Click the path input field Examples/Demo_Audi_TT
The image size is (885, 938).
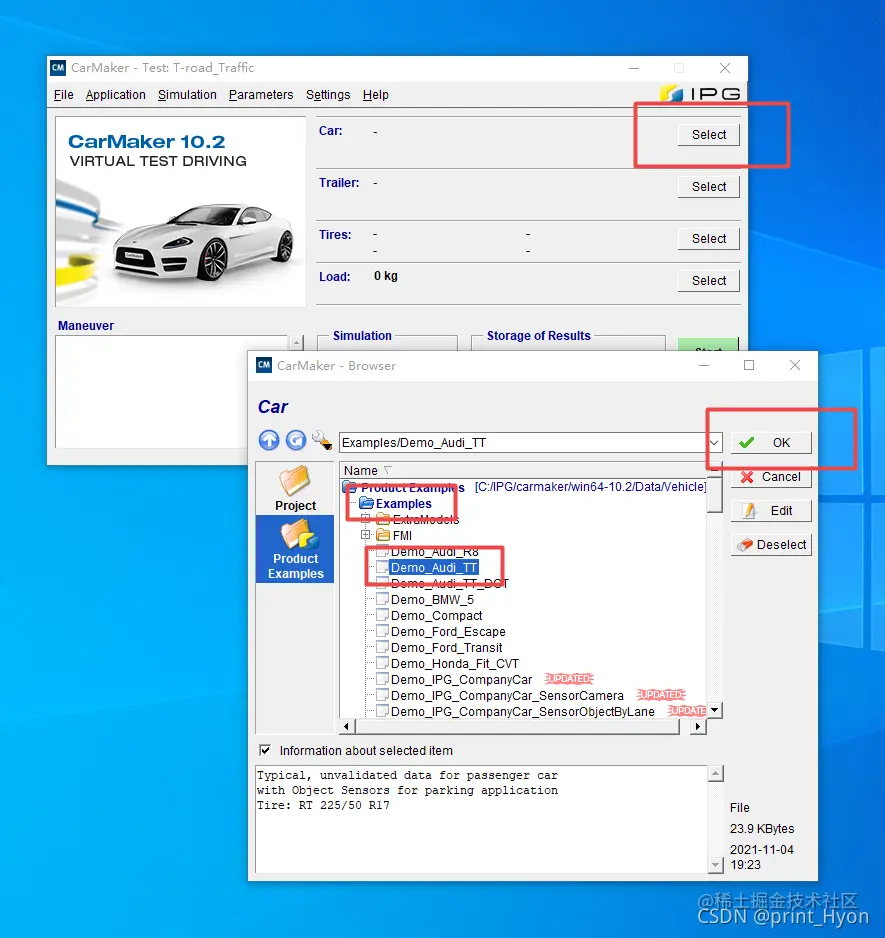point(524,443)
